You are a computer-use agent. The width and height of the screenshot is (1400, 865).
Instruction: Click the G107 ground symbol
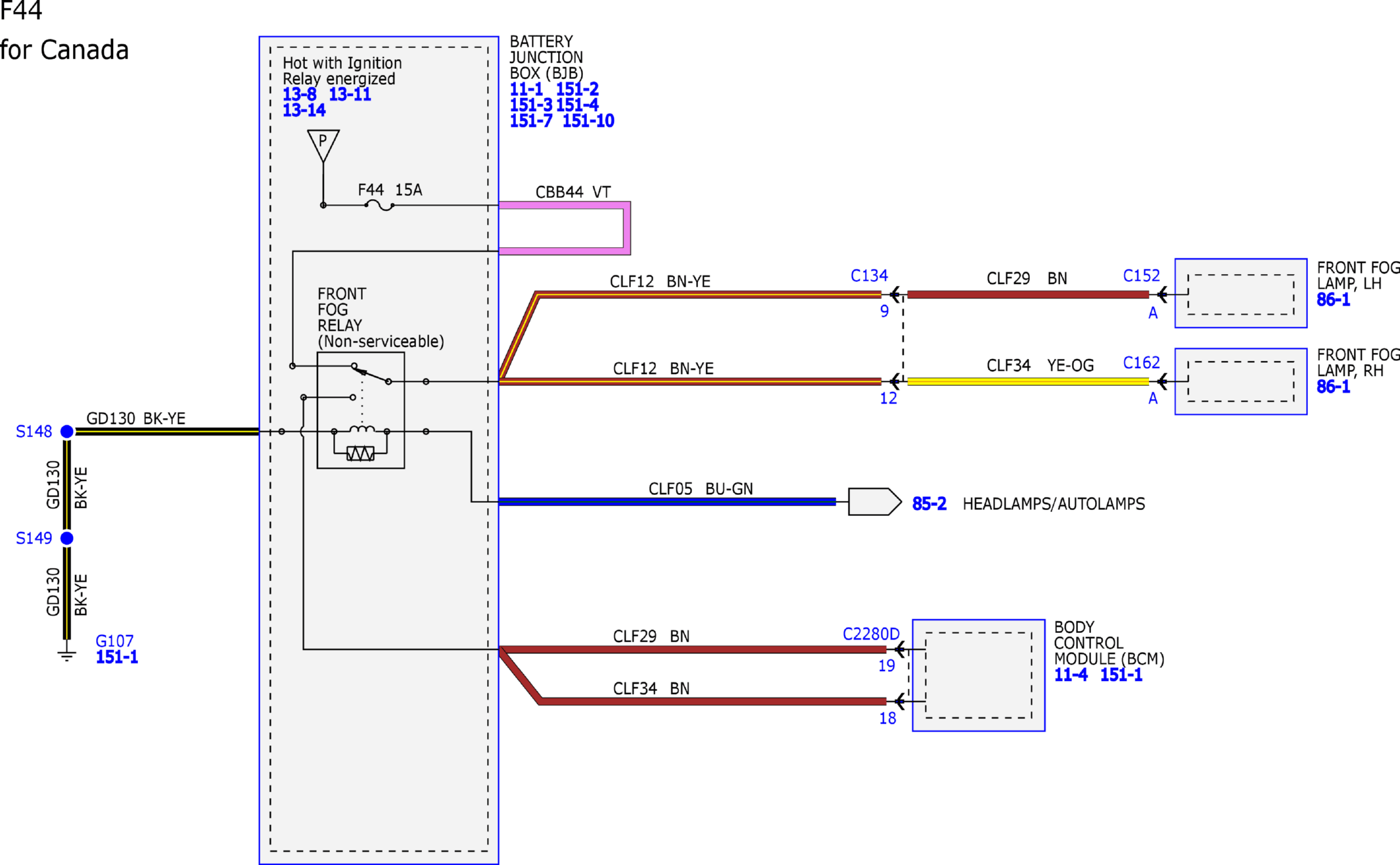tap(66, 654)
